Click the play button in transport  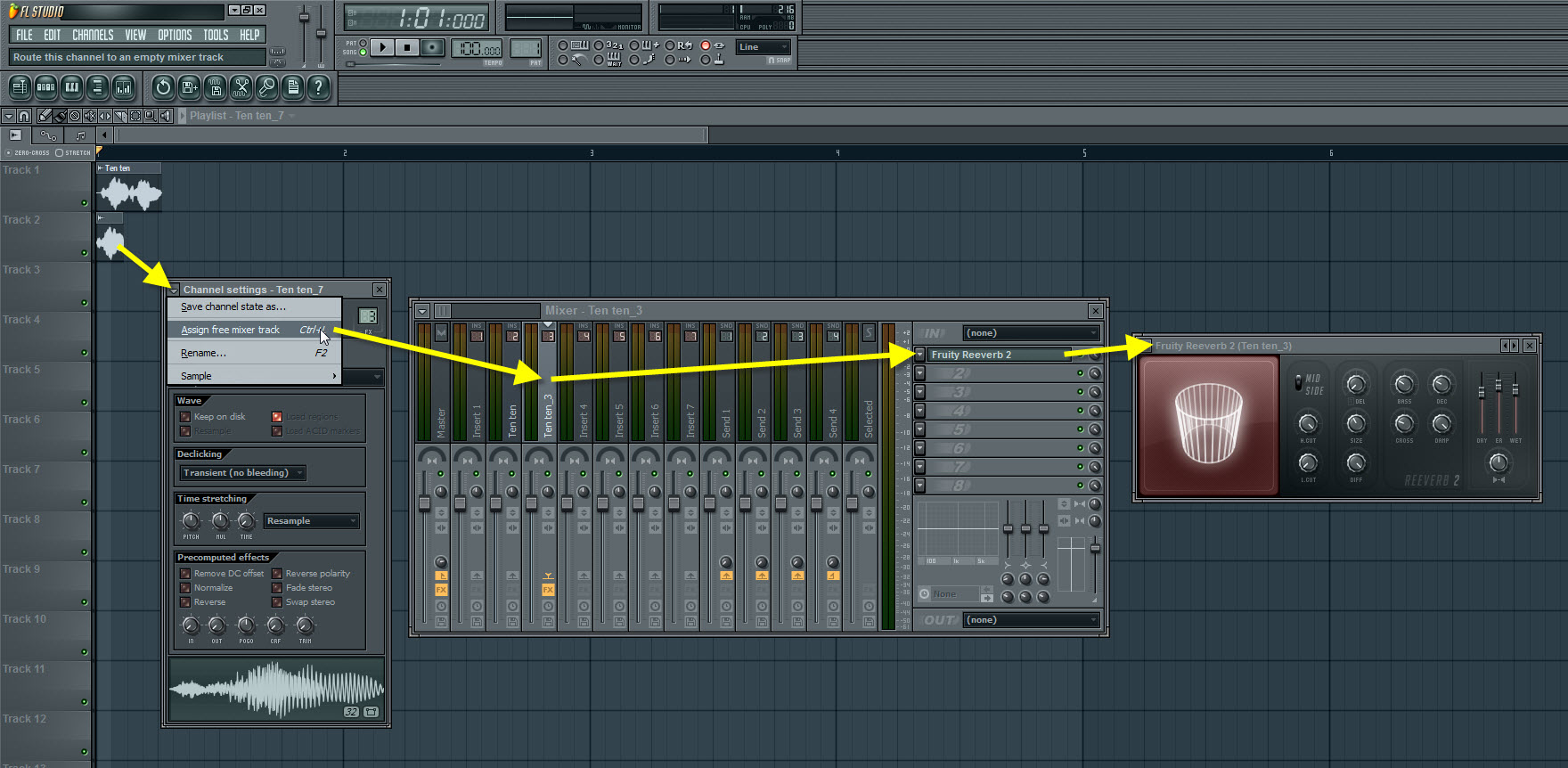click(382, 47)
